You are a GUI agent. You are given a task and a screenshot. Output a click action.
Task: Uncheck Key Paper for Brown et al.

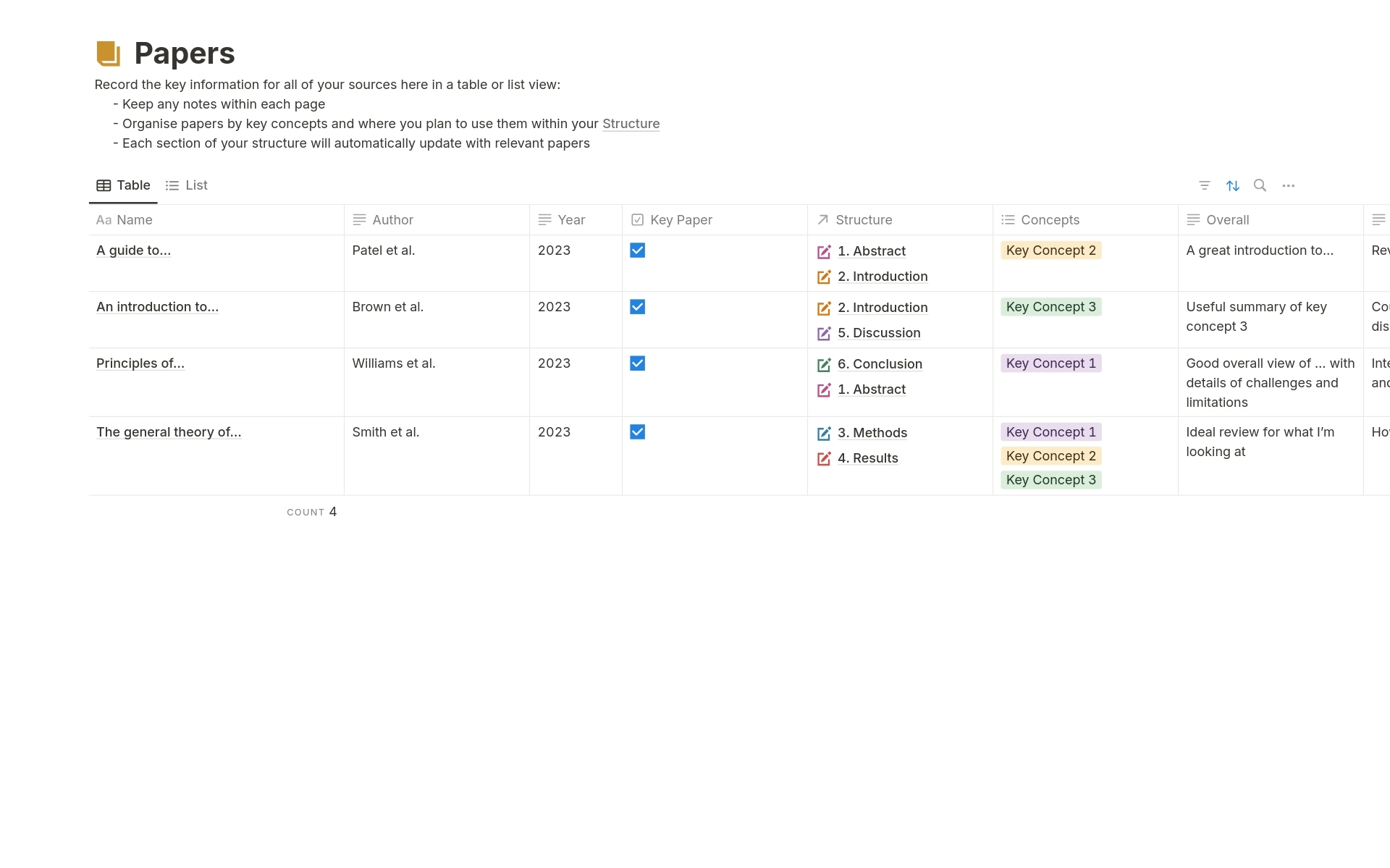click(637, 307)
